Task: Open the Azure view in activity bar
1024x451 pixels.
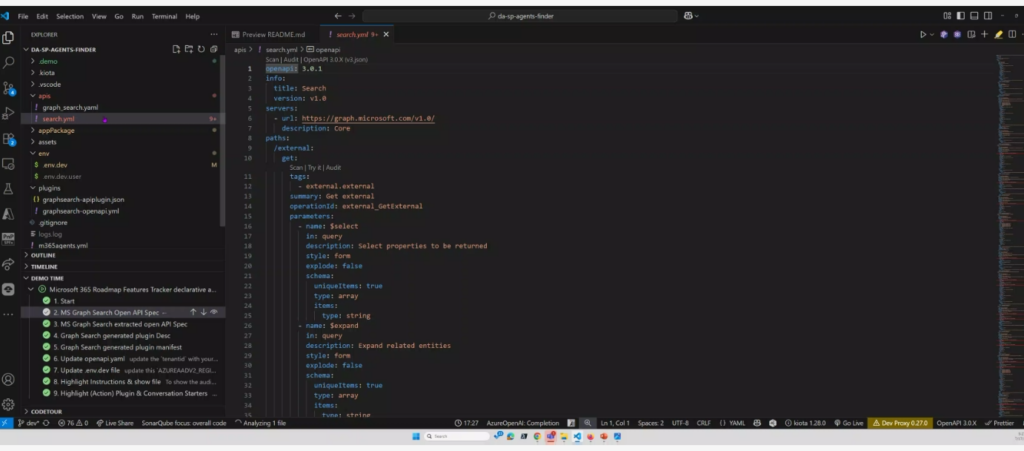Action: coord(8,214)
